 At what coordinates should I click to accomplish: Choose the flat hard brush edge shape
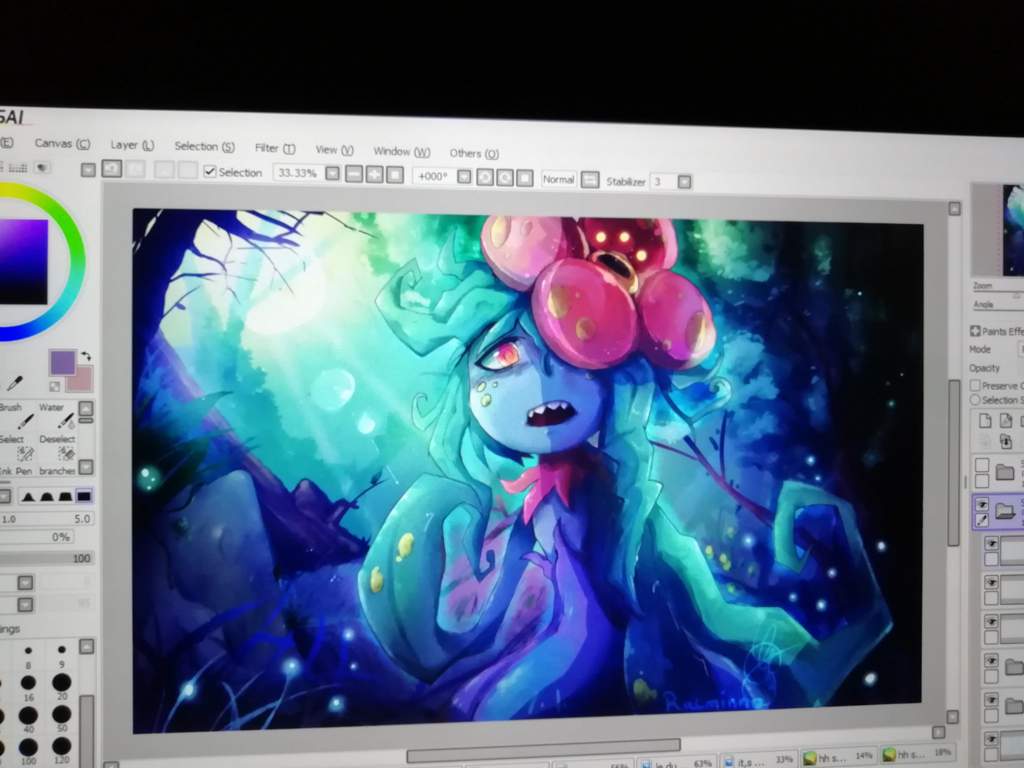[x=84, y=497]
